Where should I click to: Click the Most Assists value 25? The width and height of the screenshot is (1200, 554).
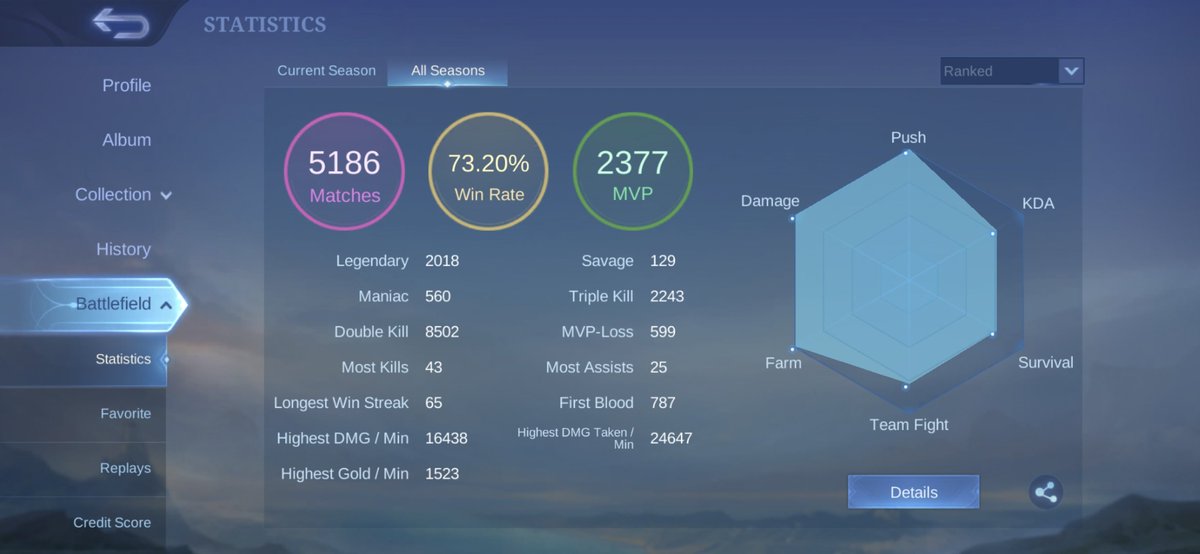pos(658,367)
